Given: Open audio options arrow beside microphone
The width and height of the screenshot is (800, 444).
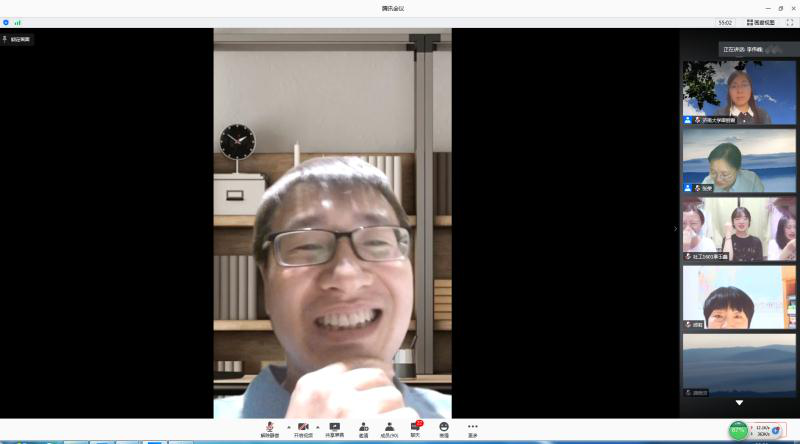Looking at the screenshot, I should (289, 427).
